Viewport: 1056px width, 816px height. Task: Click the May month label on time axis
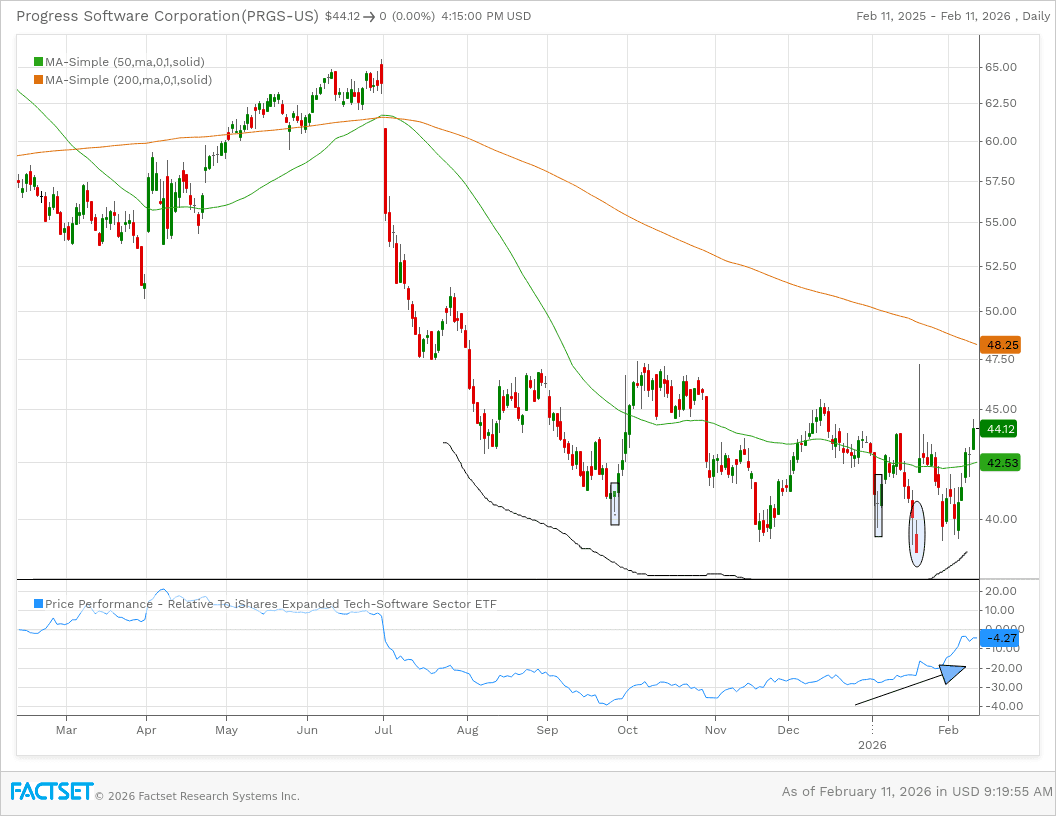point(226,730)
